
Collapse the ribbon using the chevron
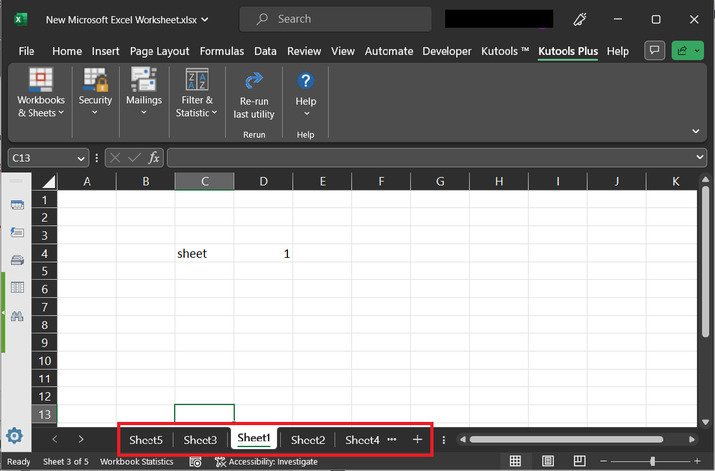[x=695, y=131]
